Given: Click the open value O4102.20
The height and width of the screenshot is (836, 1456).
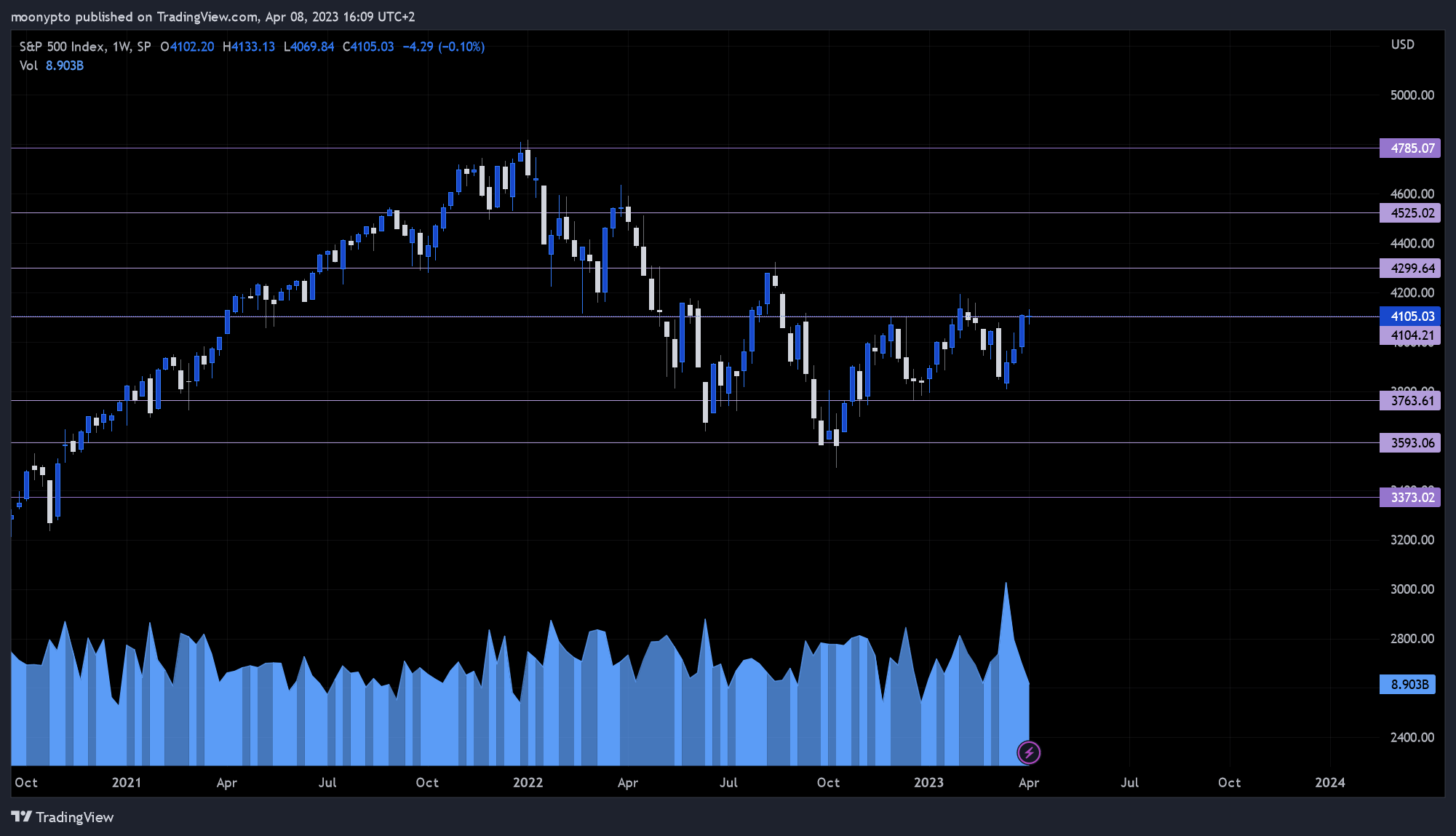Looking at the screenshot, I should 187,47.
